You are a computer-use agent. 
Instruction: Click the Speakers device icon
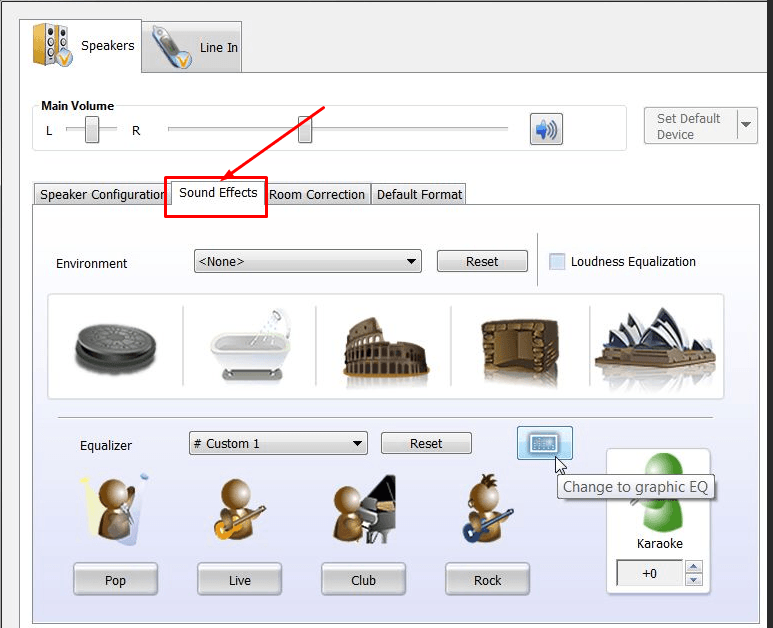(52, 45)
